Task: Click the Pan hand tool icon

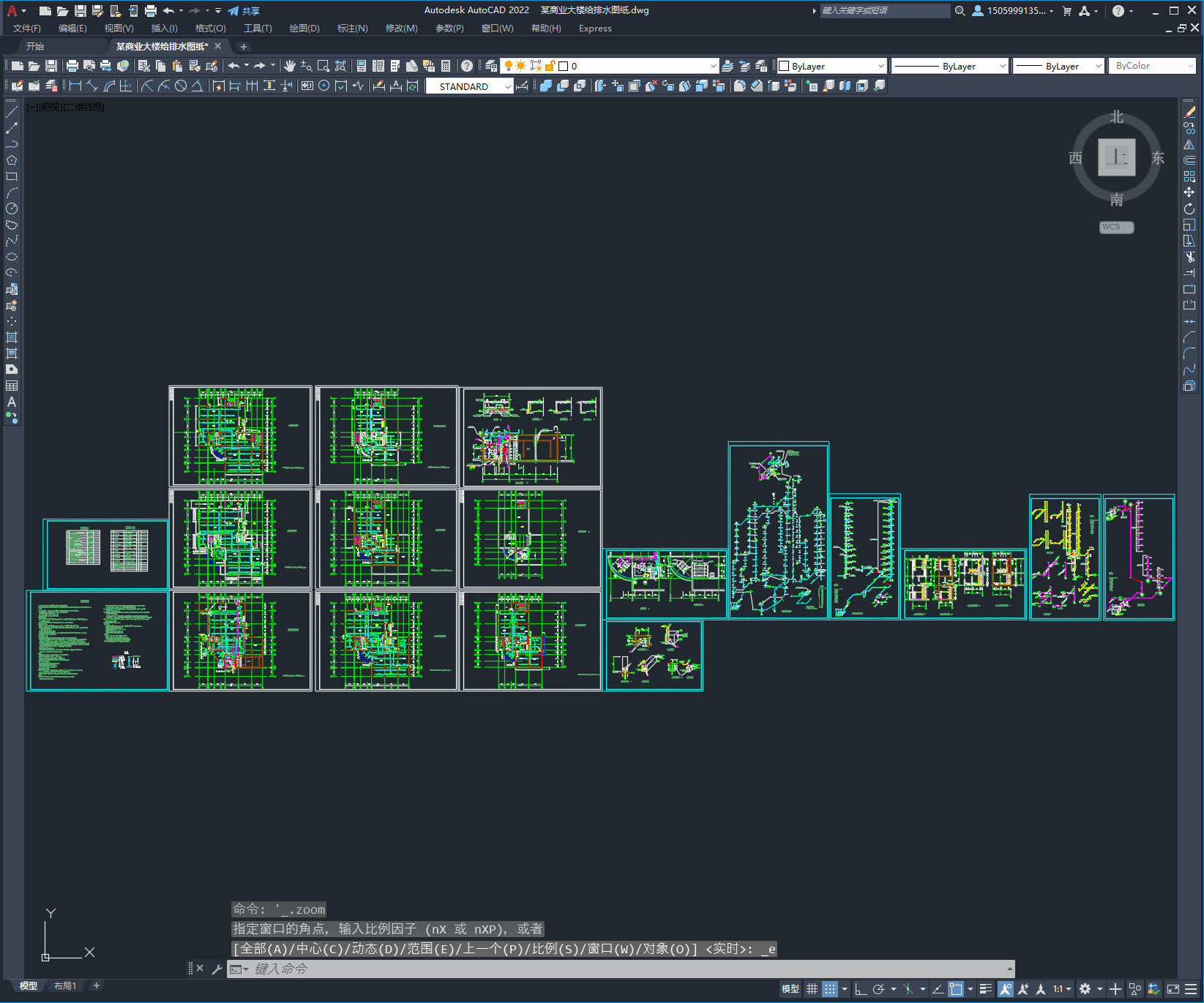Action: click(x=290, y=66)
